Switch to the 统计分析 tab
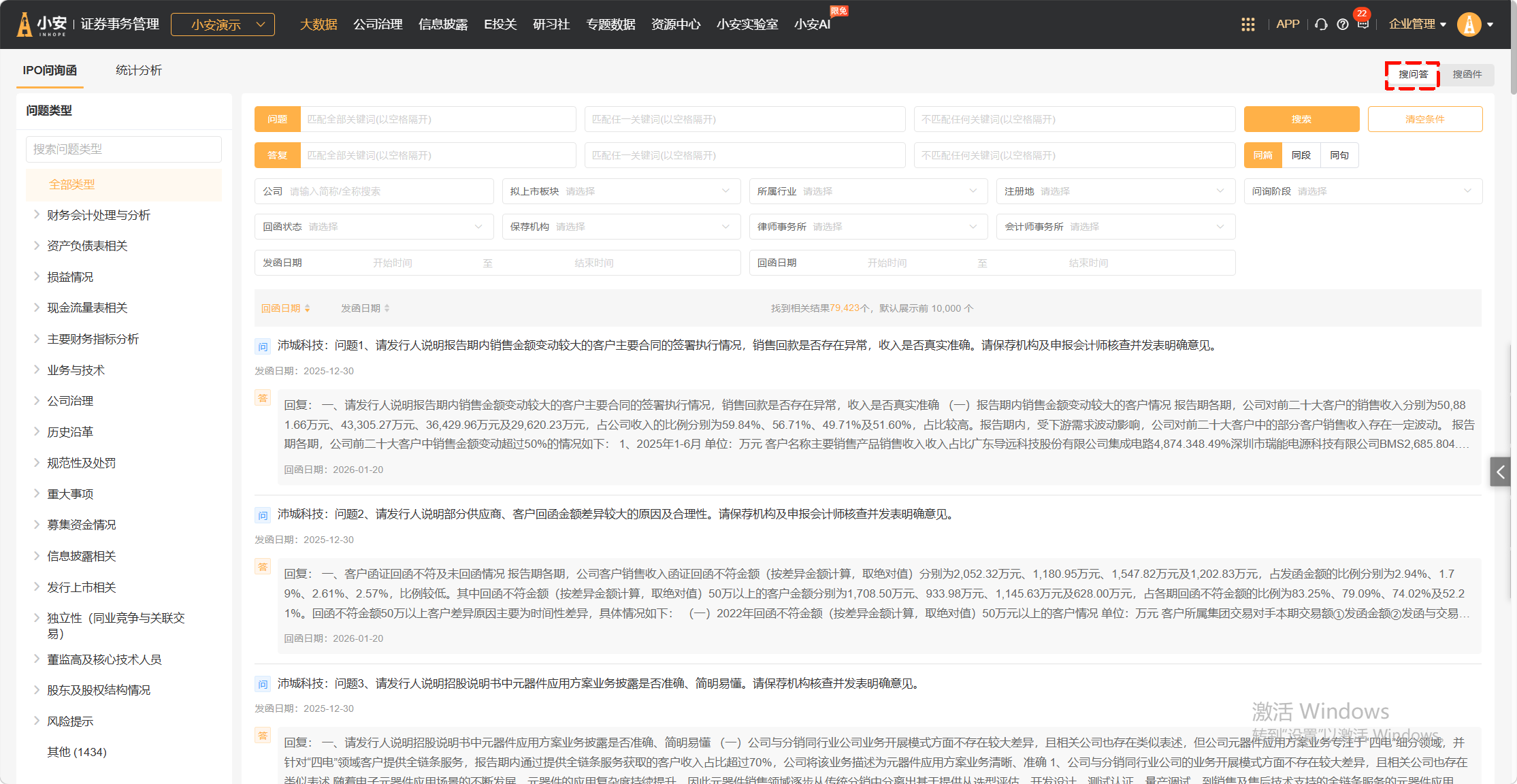 pos(138,70)
